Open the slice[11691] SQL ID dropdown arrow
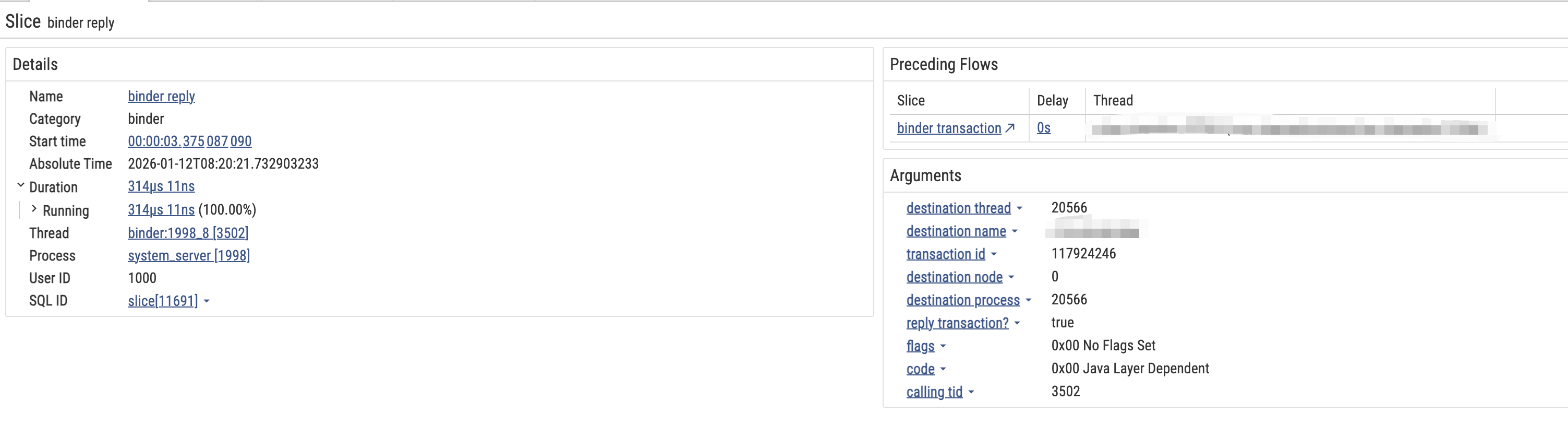Viewport: 1568px width, 425px height. (207, 301)
